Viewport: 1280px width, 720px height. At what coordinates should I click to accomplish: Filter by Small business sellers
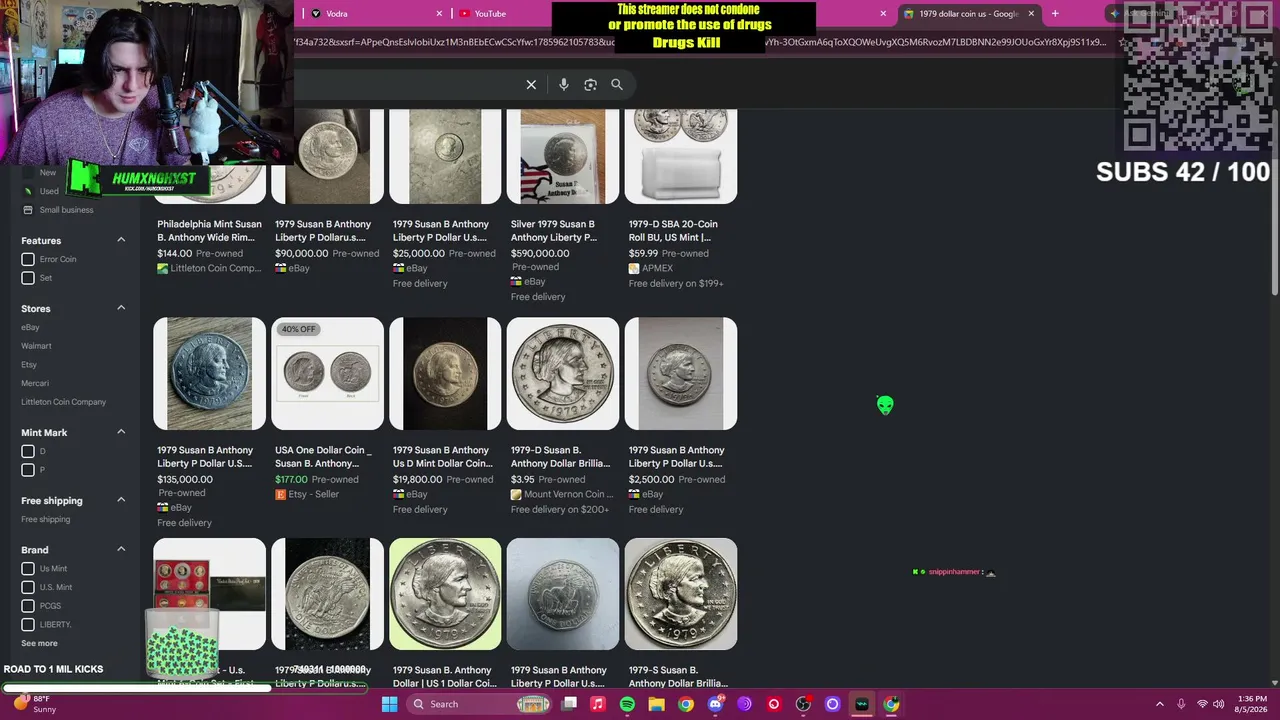[x=66, y=210]
